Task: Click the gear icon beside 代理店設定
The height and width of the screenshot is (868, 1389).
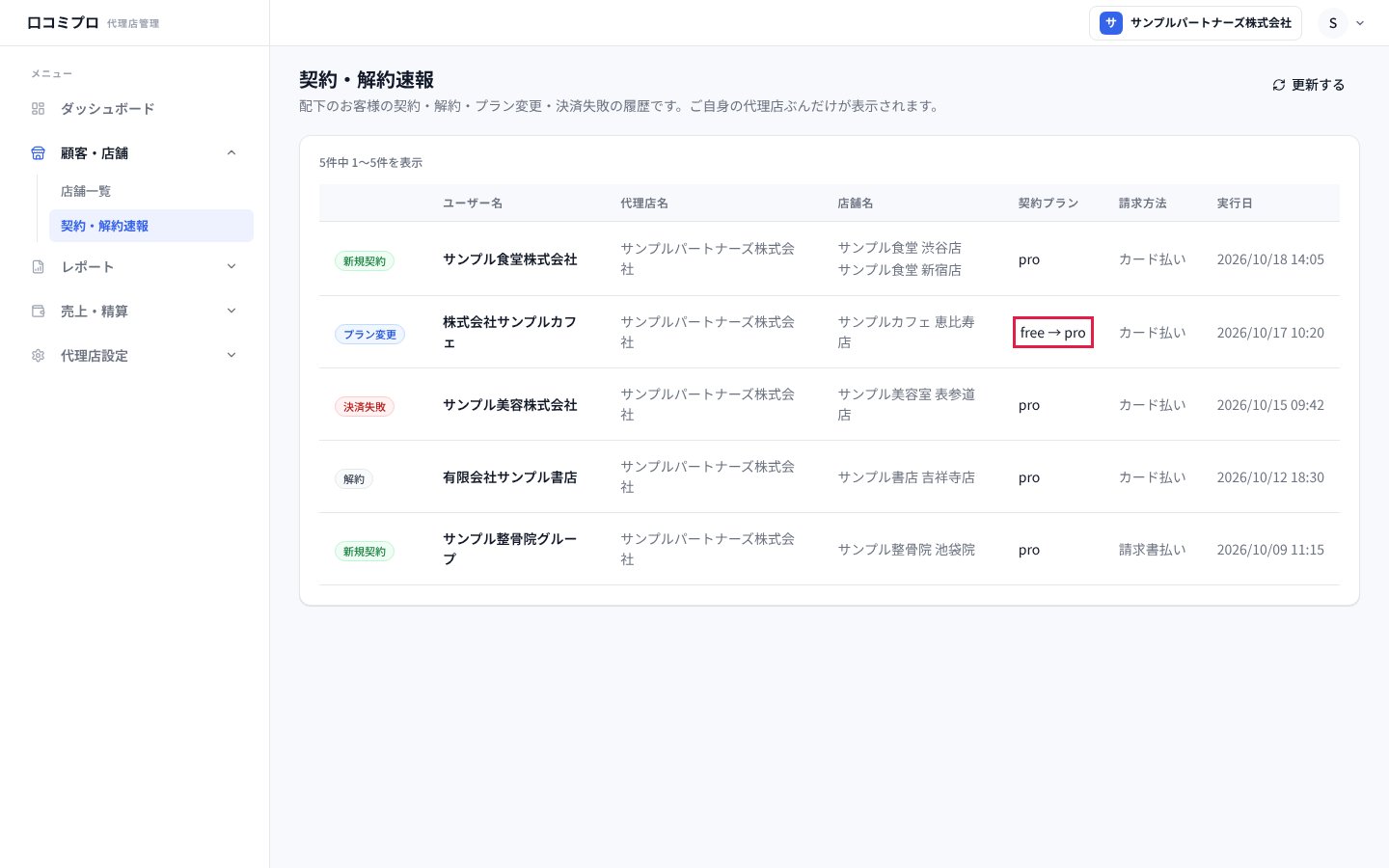Action: coord(39,356)
